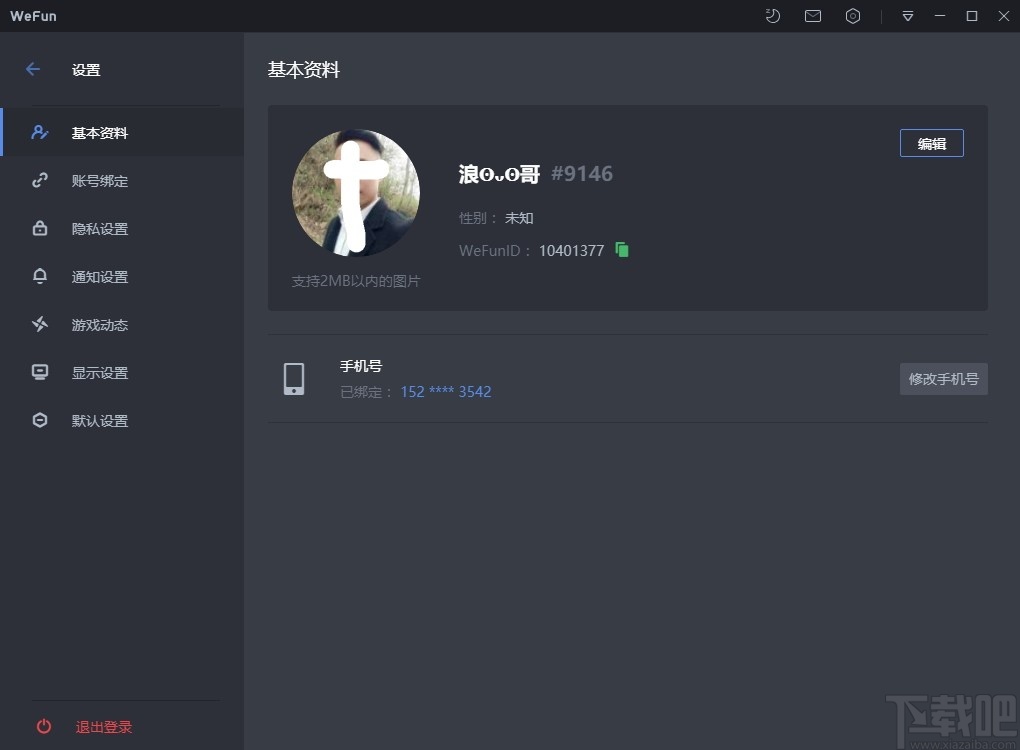Click the pinwheel icon beside 游戏动态

[x=40, y=324]
